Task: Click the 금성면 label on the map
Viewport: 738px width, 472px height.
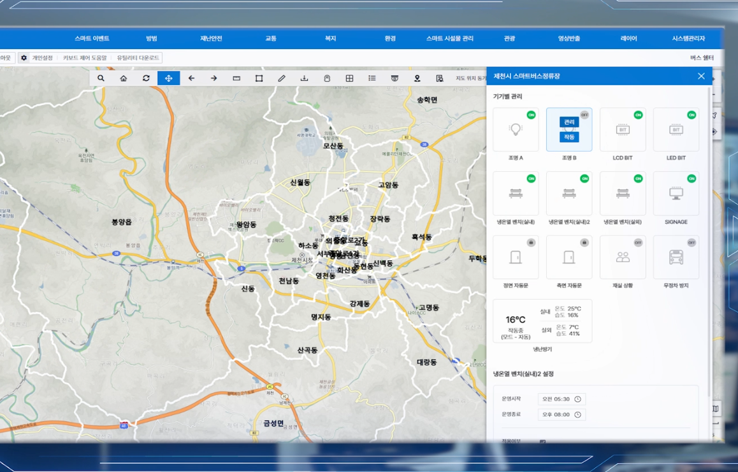Action: [x=273, y=423]
